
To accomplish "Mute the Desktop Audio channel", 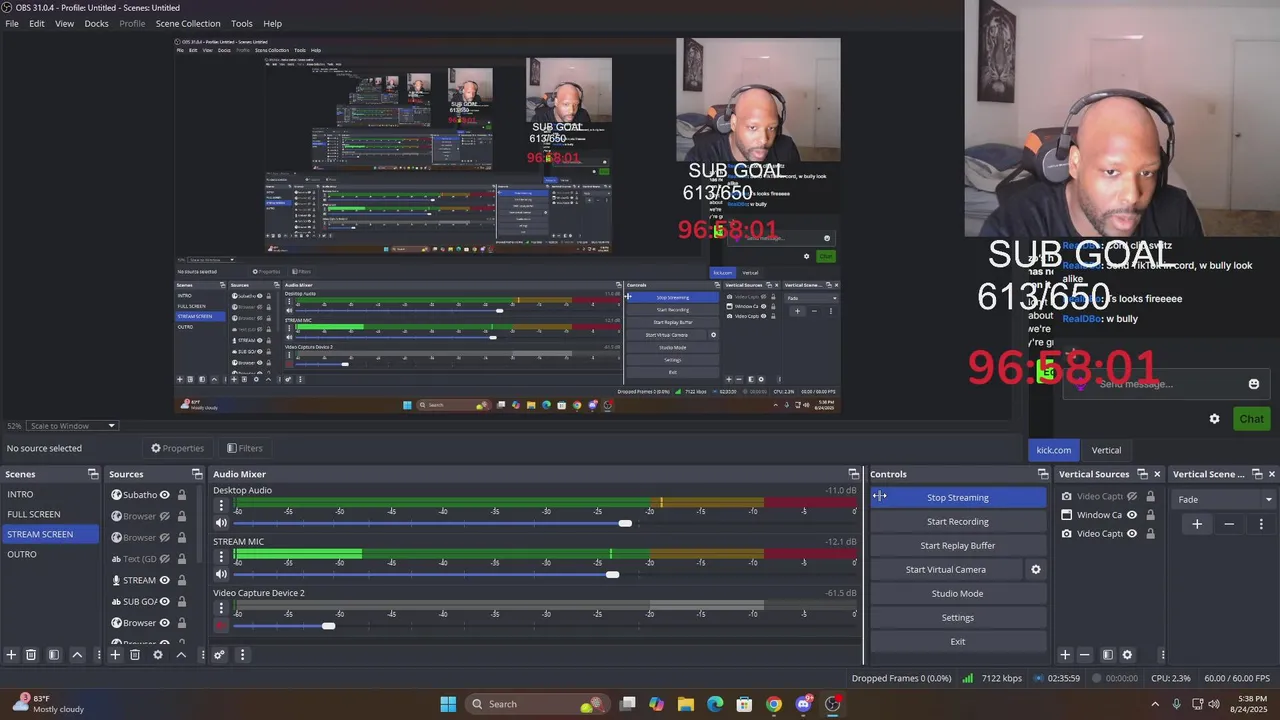I will pyautogui.click(x=221, y=523).
